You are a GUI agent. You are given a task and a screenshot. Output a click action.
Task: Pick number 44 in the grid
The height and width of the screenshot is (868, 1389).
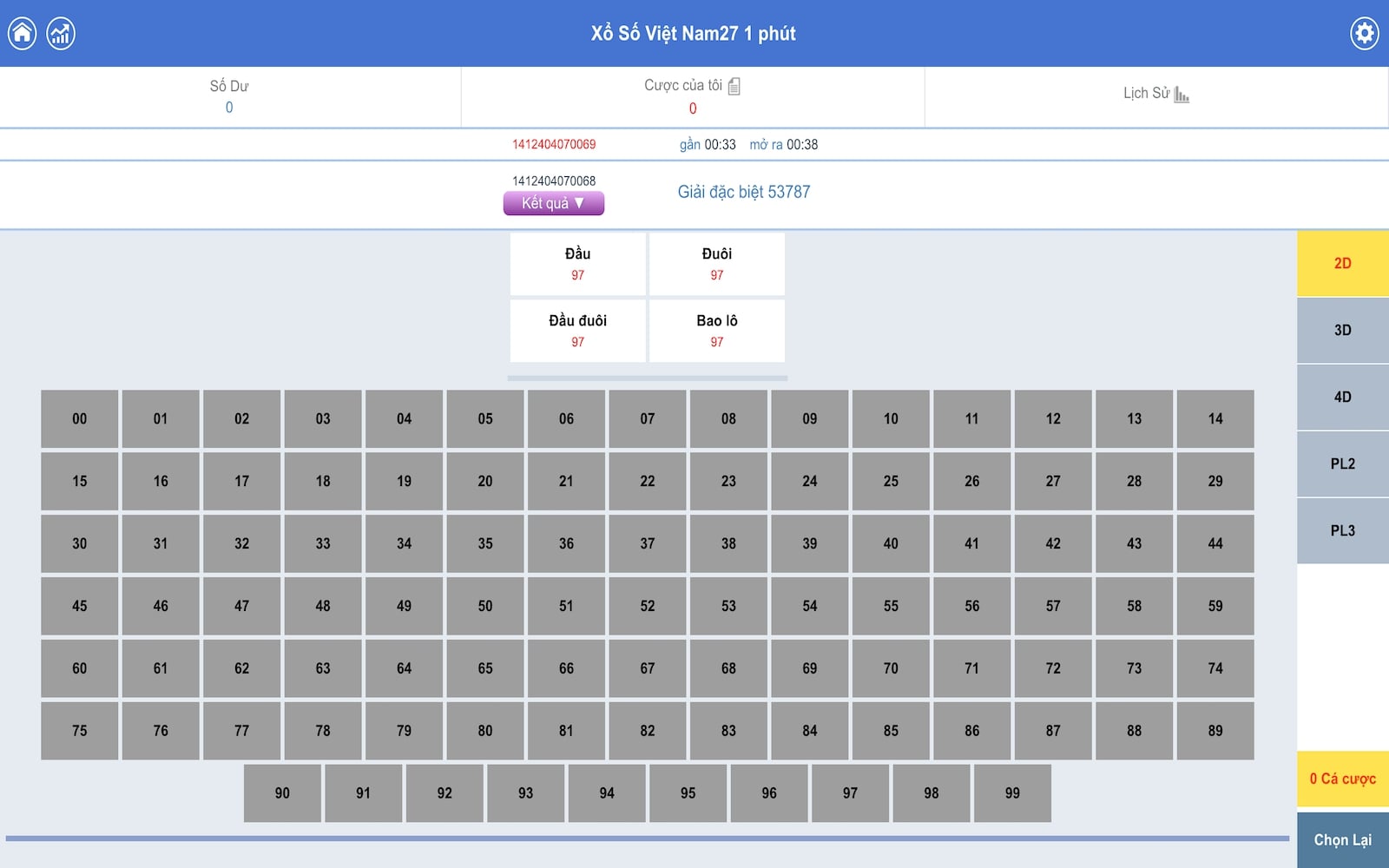[x=1215, y=544]
